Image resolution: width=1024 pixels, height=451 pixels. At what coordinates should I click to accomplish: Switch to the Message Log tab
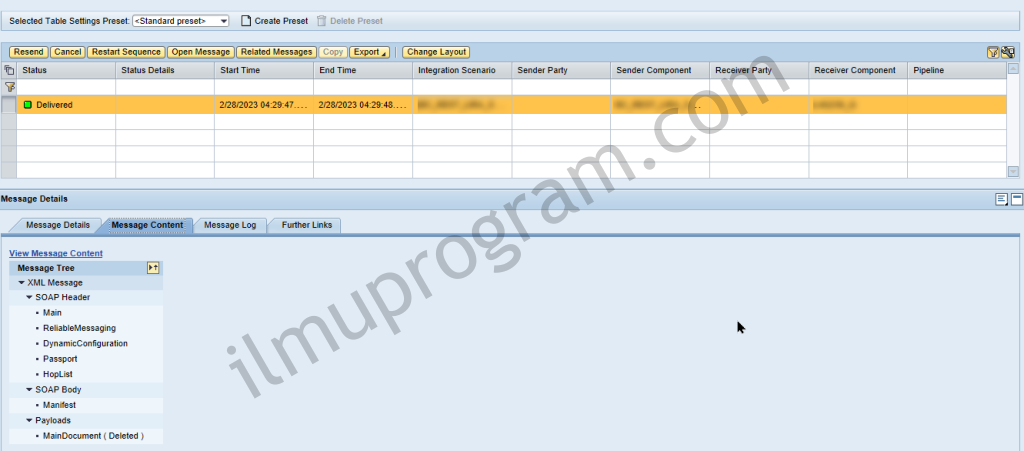[229, 225]
